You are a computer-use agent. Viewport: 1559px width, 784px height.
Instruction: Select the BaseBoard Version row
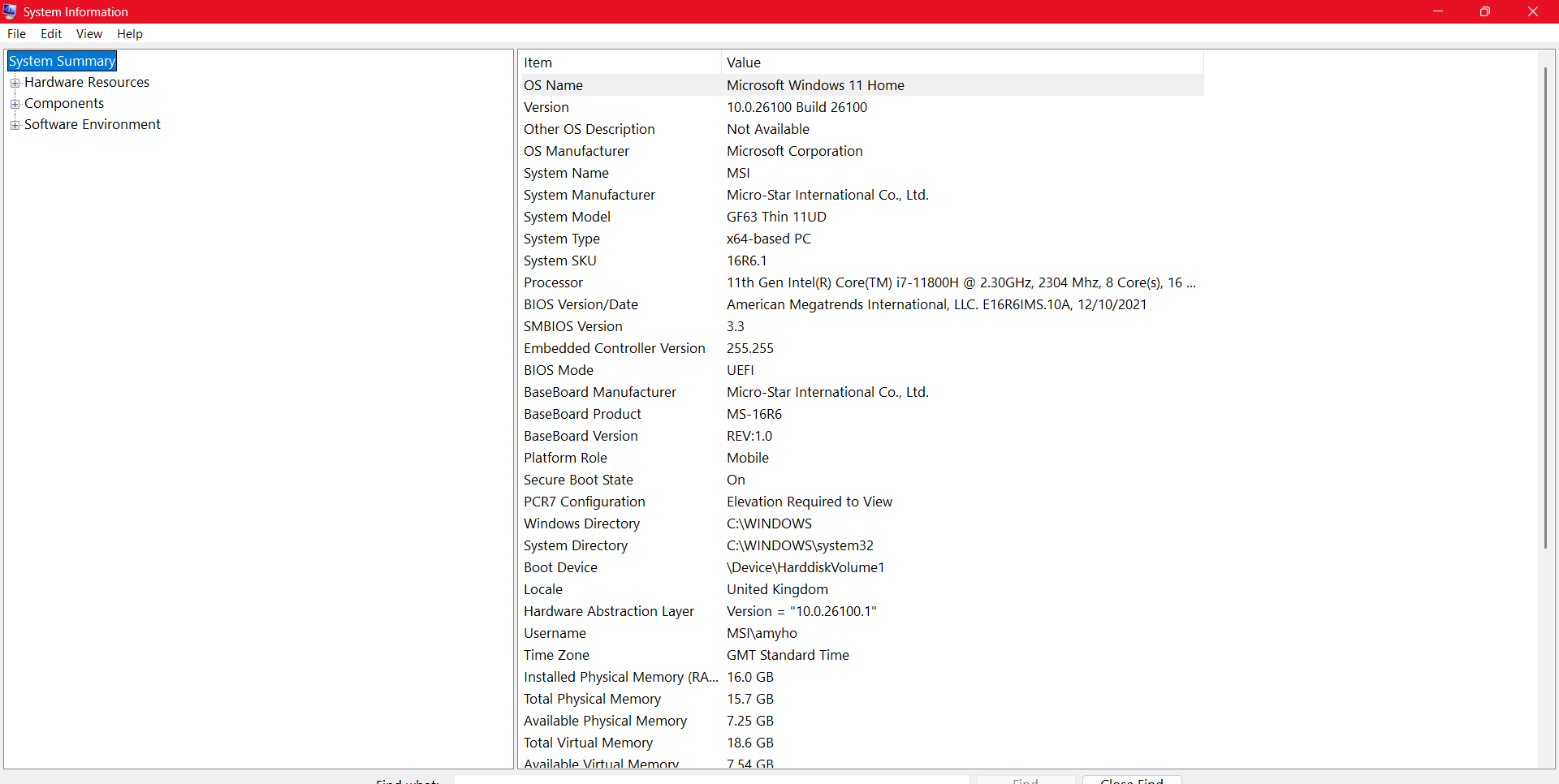tap(862, 436)
